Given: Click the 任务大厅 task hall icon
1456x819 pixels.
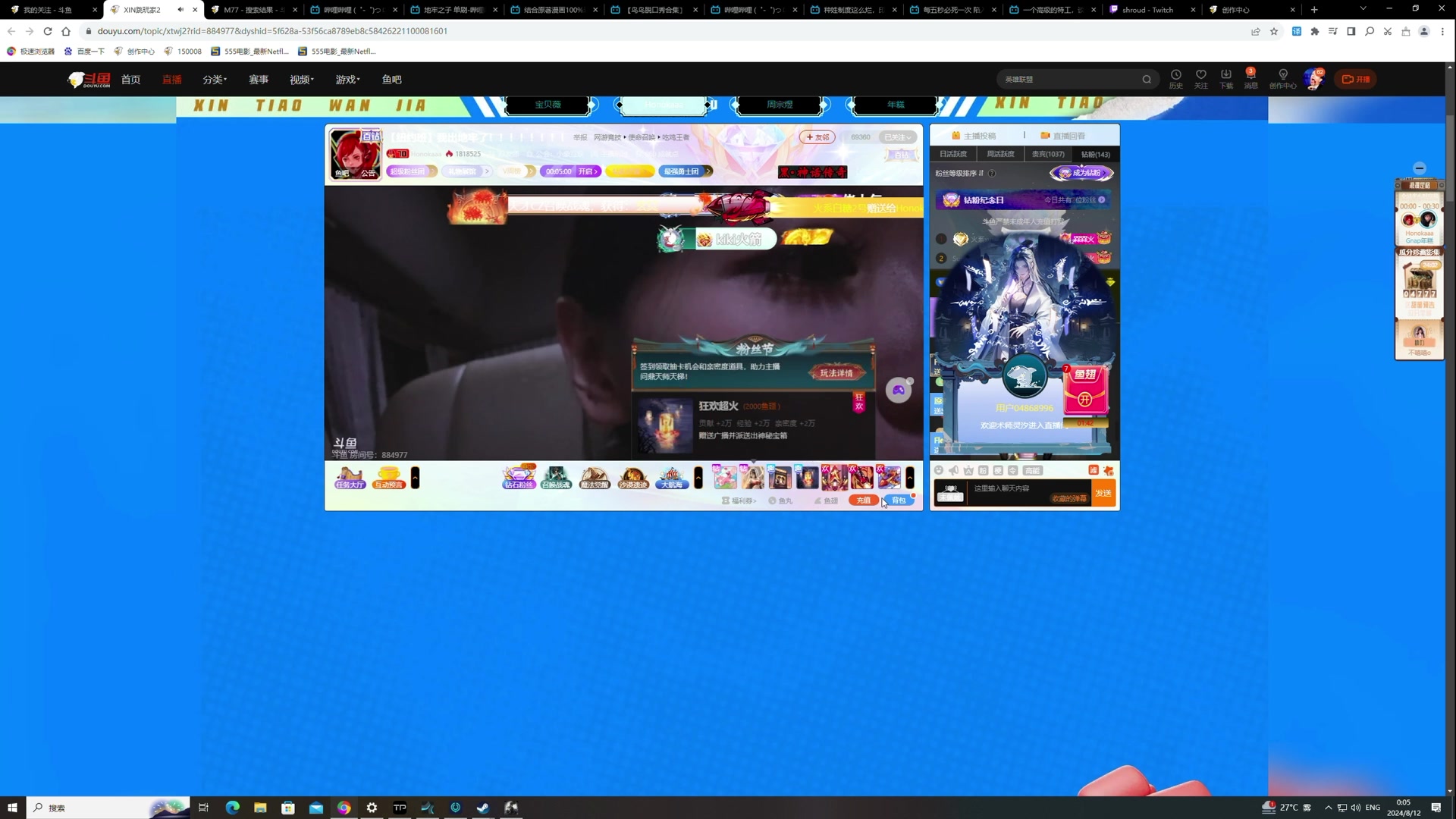Looking at the screenshot, I should click(x=350, y=478).
